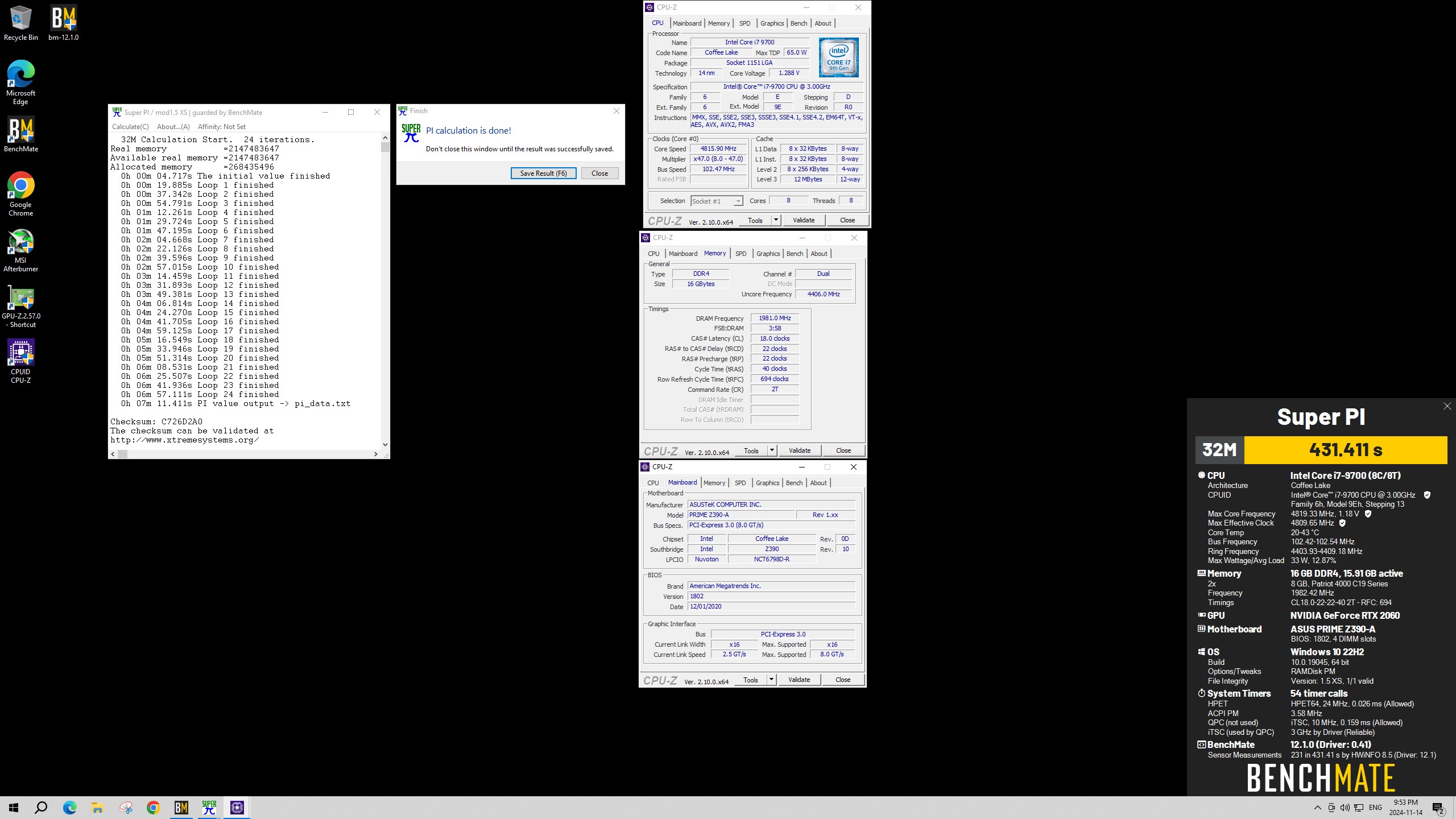1456x819 pixels.
Task: Click the xtremesystems.org URL text
Action: pos(185,440)
